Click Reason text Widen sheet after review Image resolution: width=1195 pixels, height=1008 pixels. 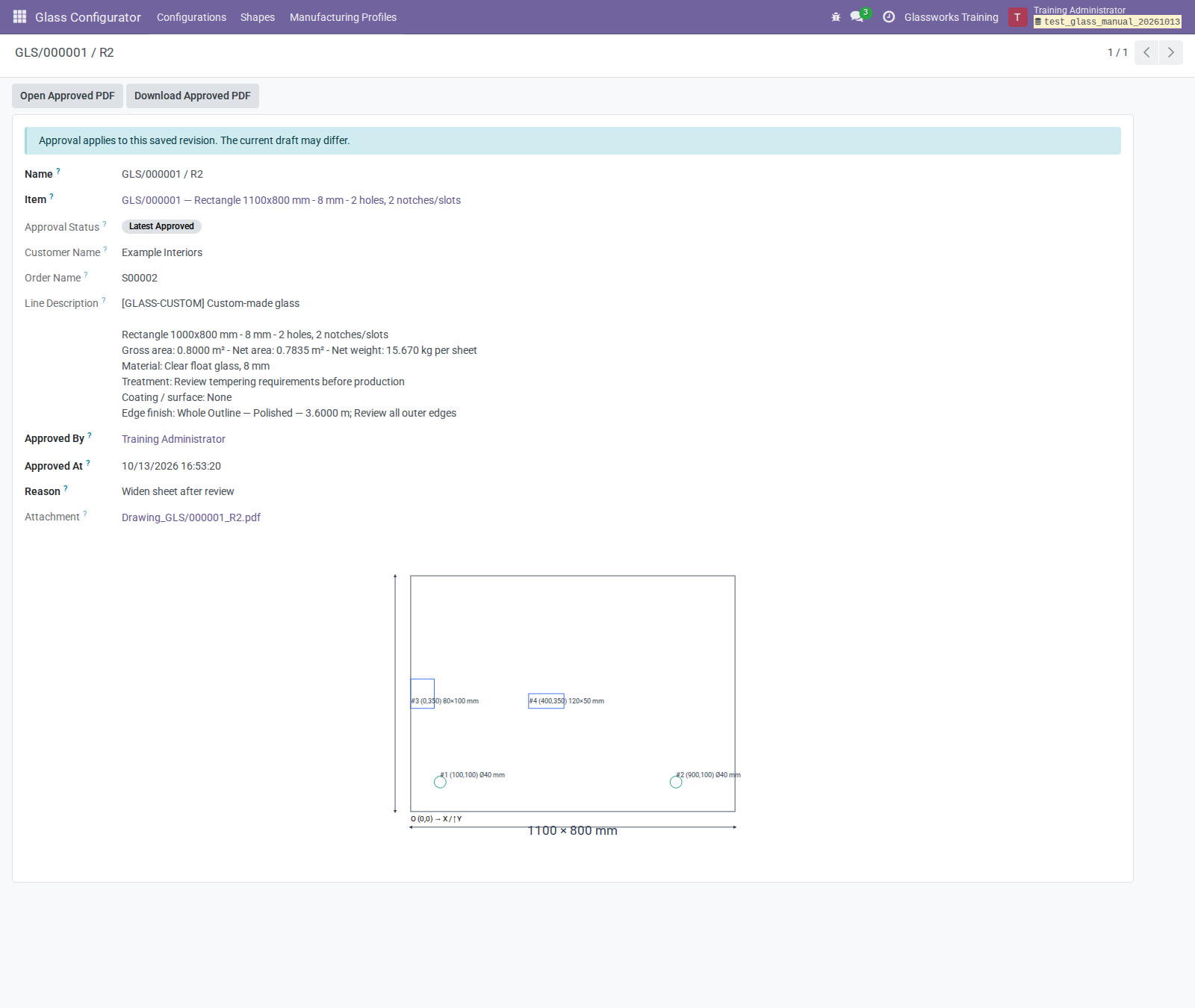[178, 491]
